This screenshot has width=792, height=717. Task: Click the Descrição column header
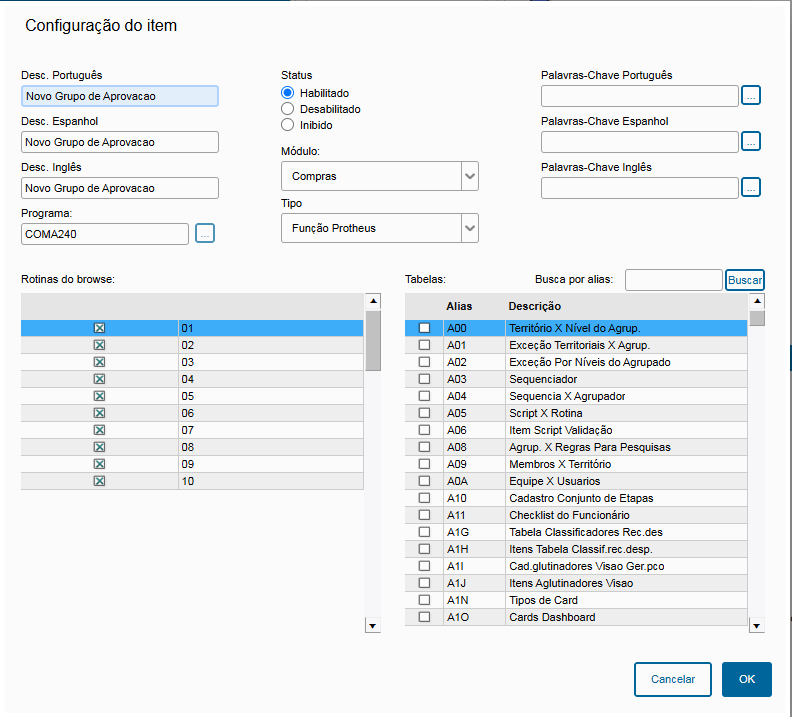(x=534, y=306)
